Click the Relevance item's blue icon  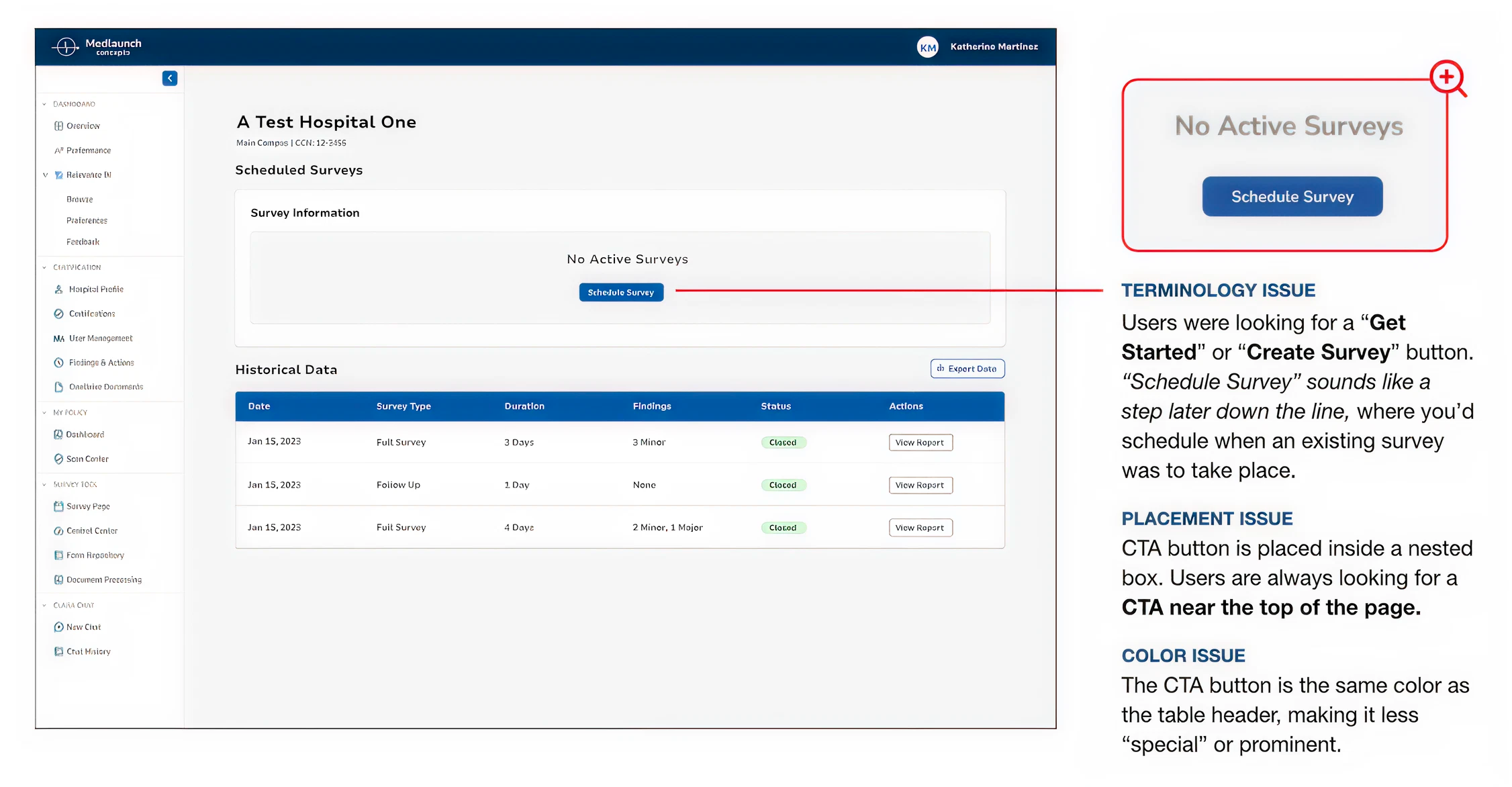(x=58, y=175)
